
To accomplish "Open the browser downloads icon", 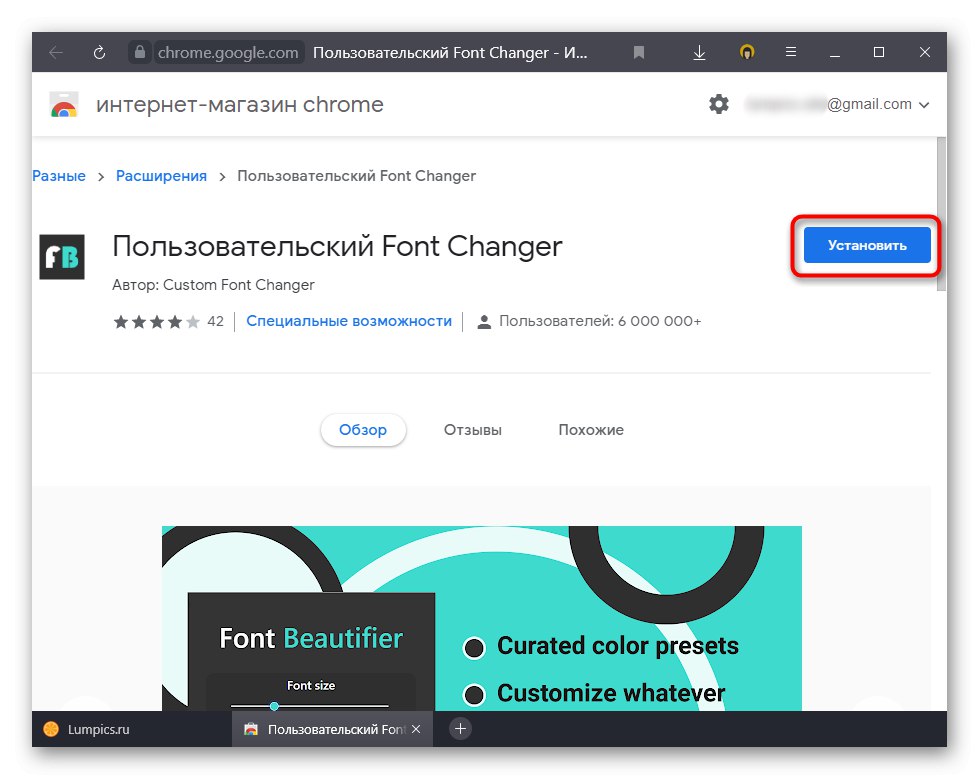I will [x=699, y=52].
